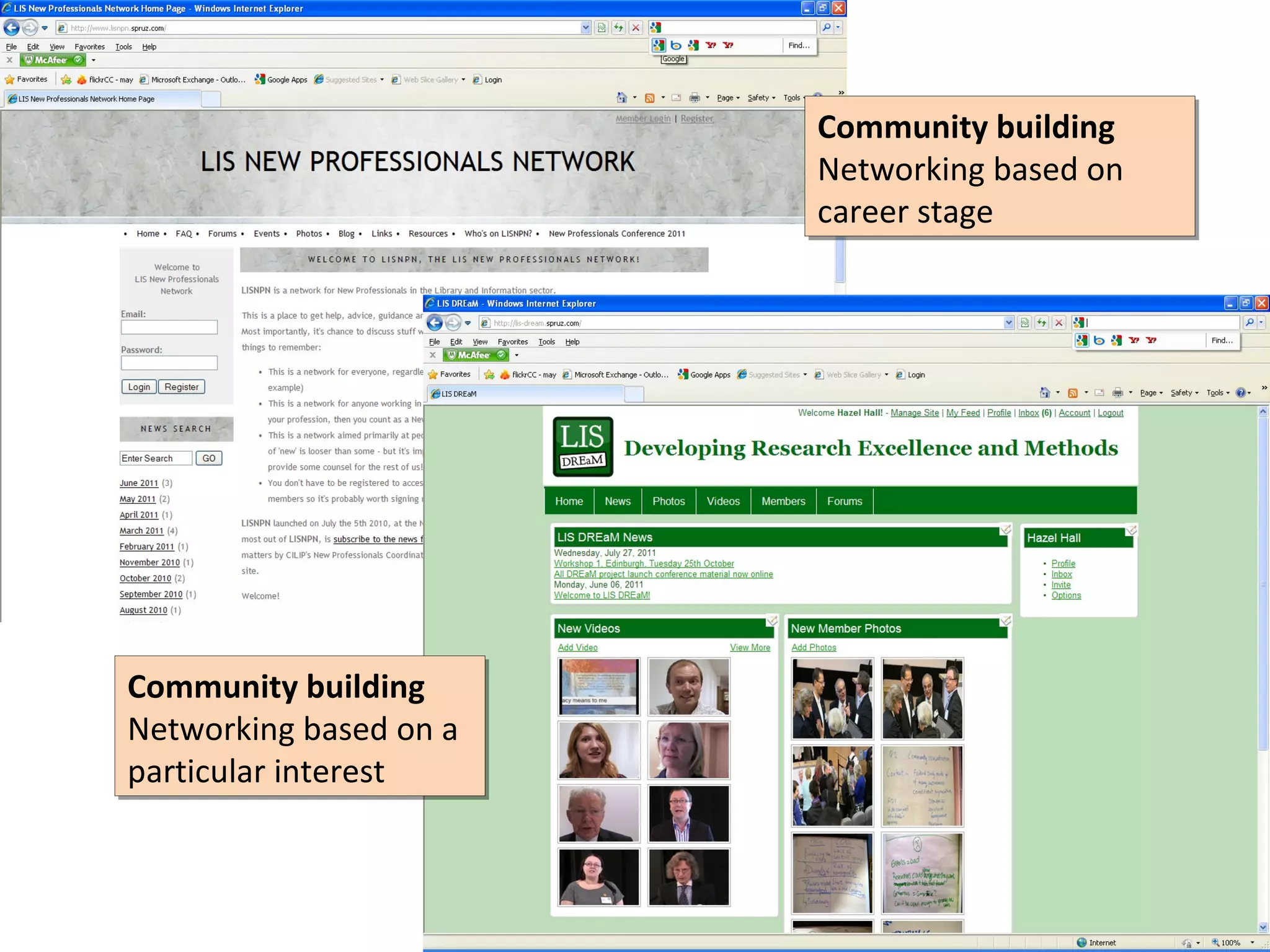
Task: Open Page menu in LIS DREaM command bar
Action: [x=1151, y=393]
